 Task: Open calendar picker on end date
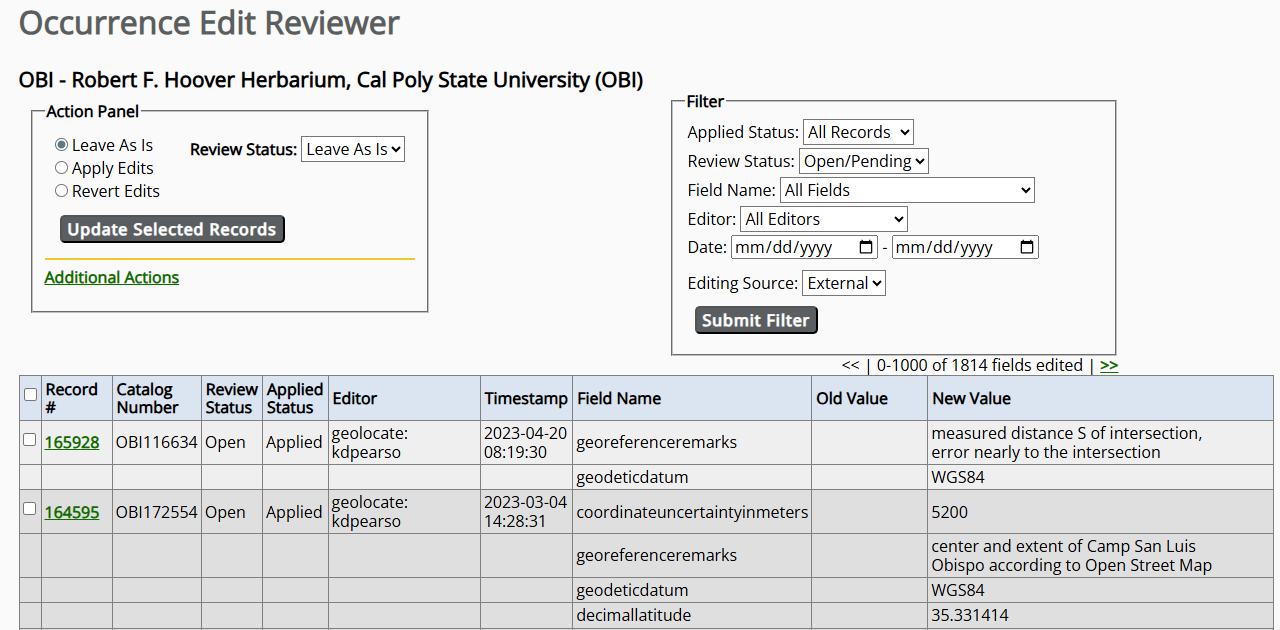[x=1026, y=247]
